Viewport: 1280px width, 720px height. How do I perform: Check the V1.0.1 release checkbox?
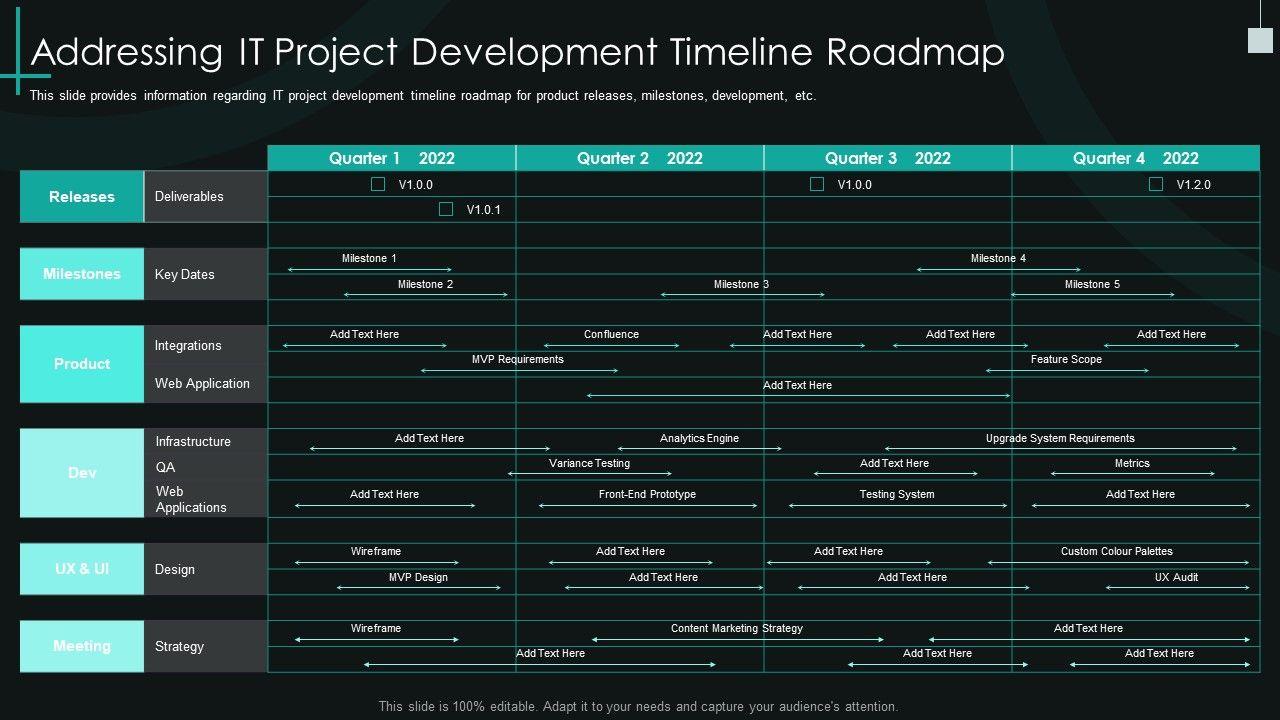446,209
